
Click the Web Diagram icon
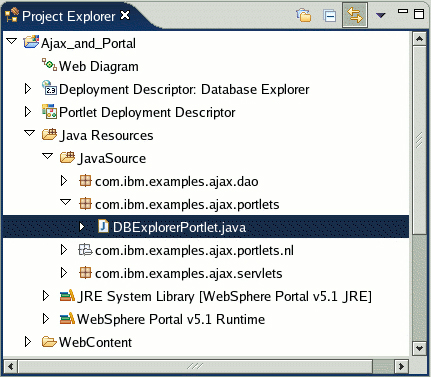49,64
